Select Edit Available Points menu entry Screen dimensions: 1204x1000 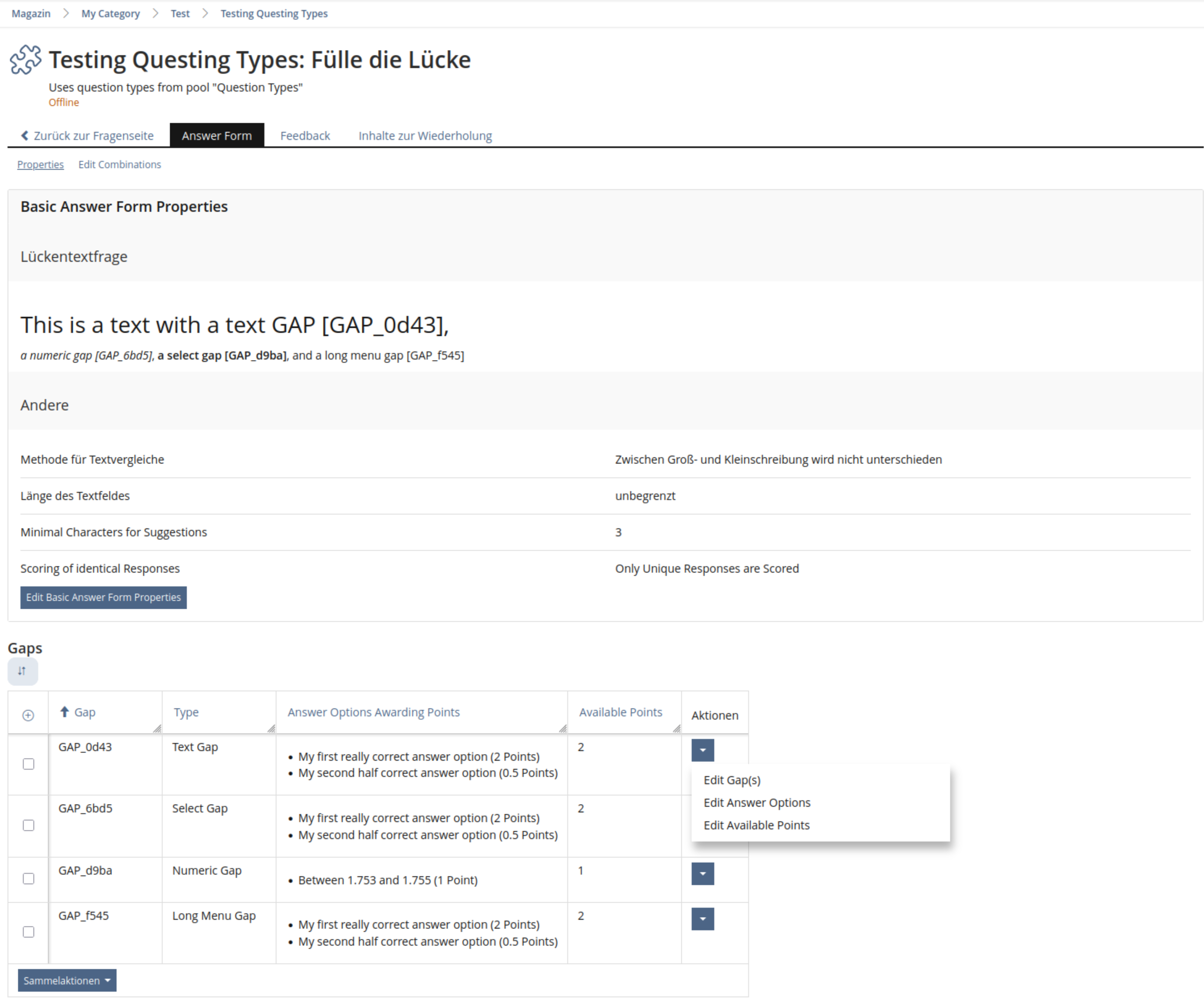[x=756, y=825]
